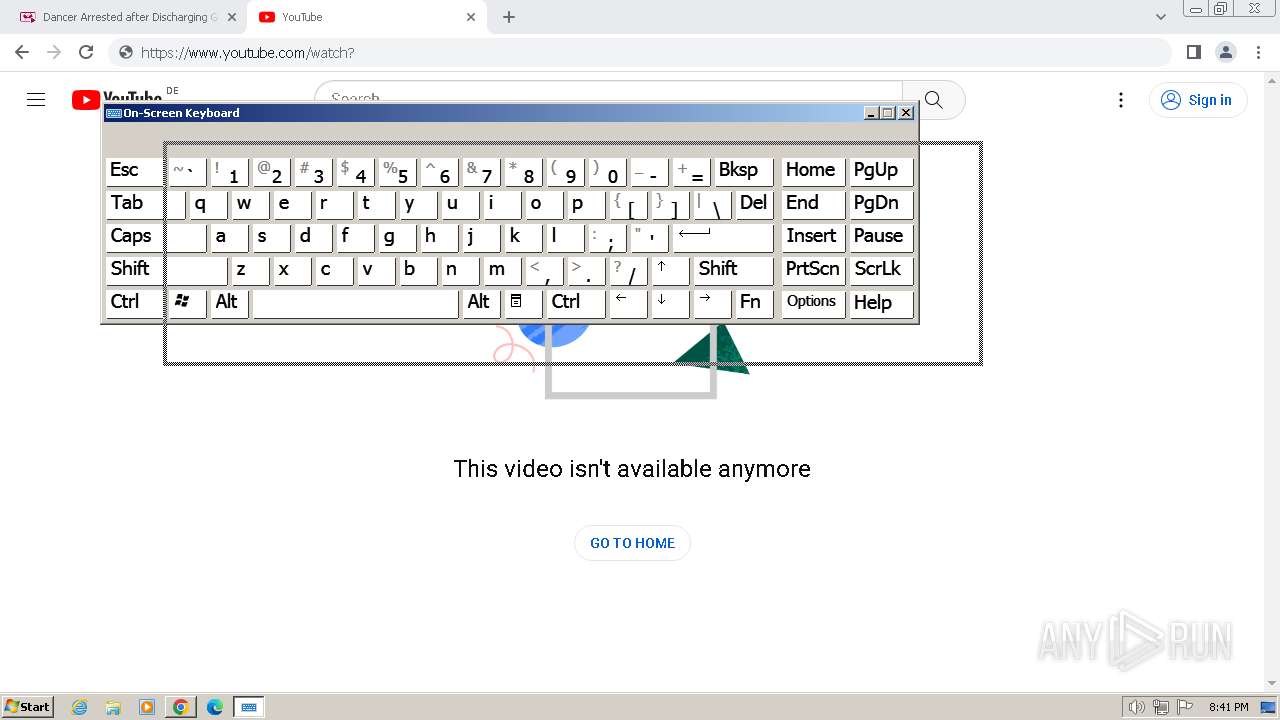Screen dimensions: 1280x720
Task: Click the up arrow key
Action: tap(670, 270)
